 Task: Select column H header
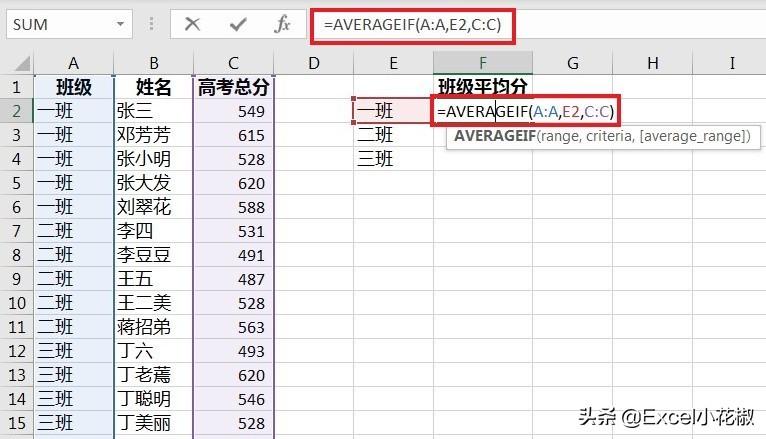pos(653,63)
